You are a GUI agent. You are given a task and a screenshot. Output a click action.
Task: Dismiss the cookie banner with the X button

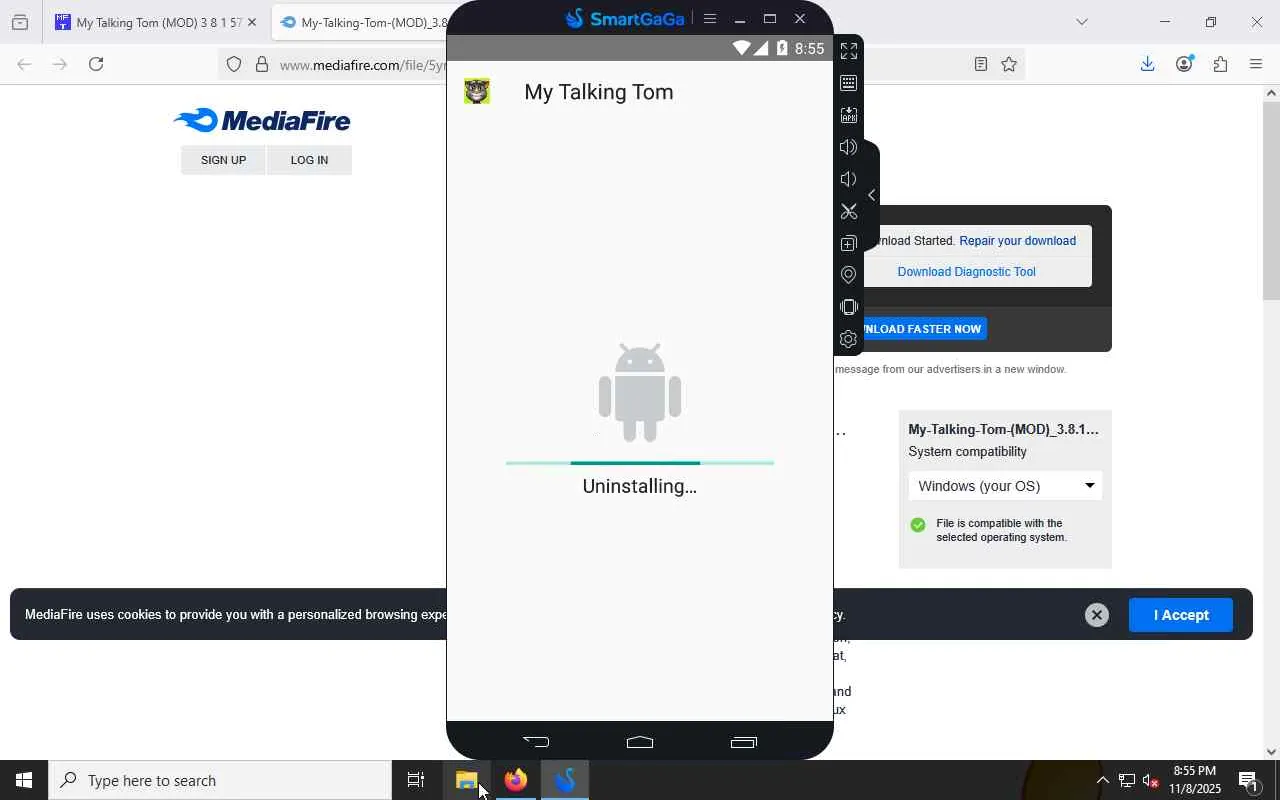tap(1097, 615)
